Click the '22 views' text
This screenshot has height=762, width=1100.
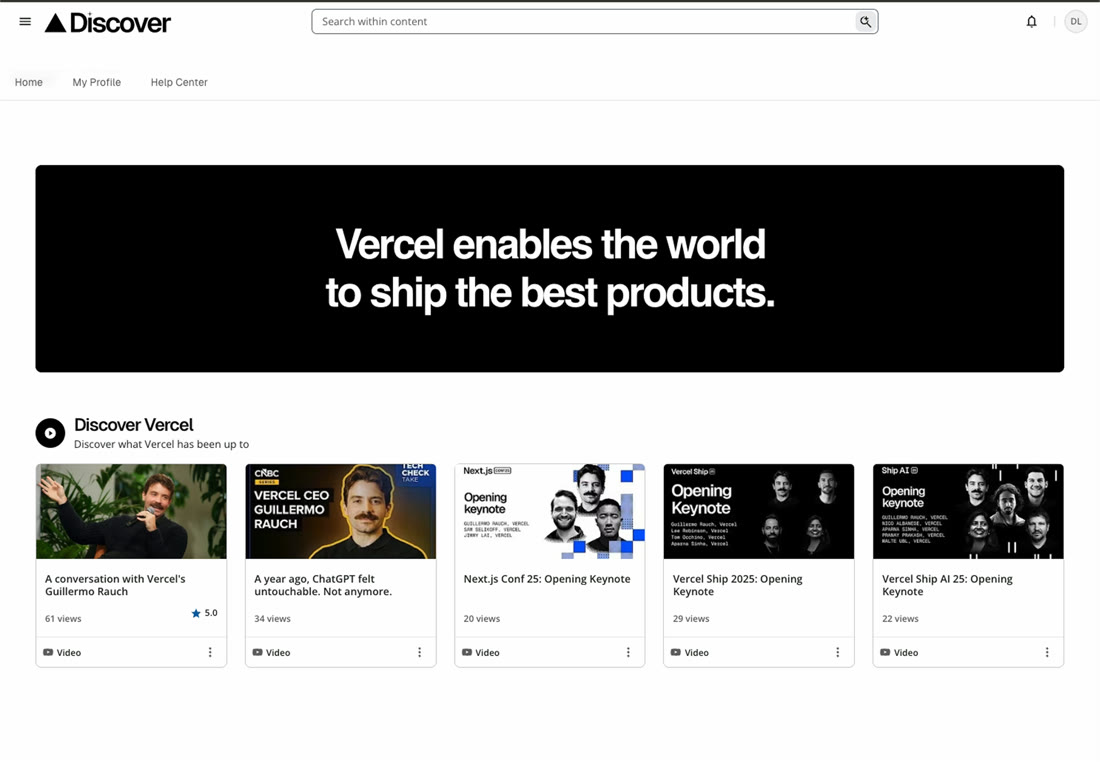[x=900, y=619]
